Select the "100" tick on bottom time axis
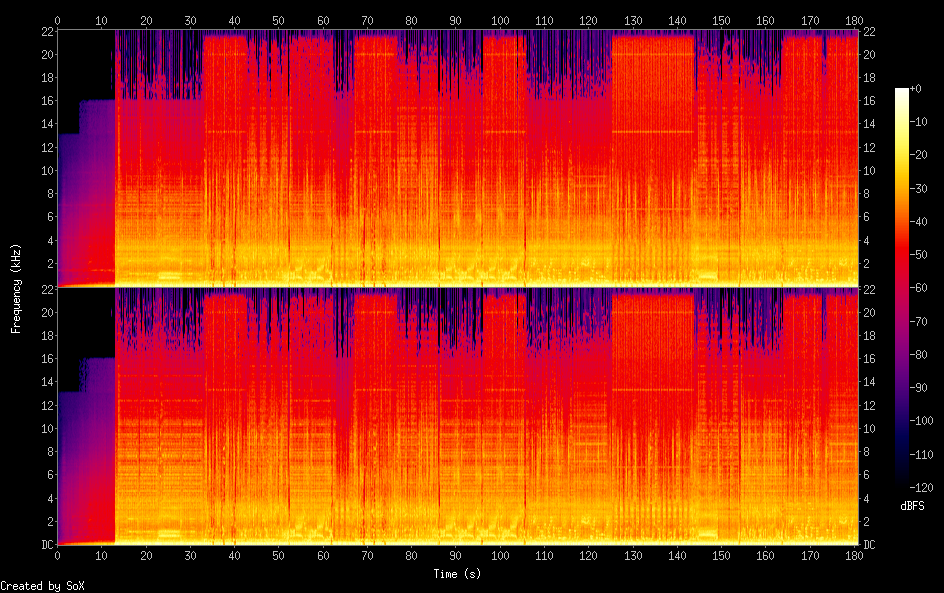 (x=500, y=555)
